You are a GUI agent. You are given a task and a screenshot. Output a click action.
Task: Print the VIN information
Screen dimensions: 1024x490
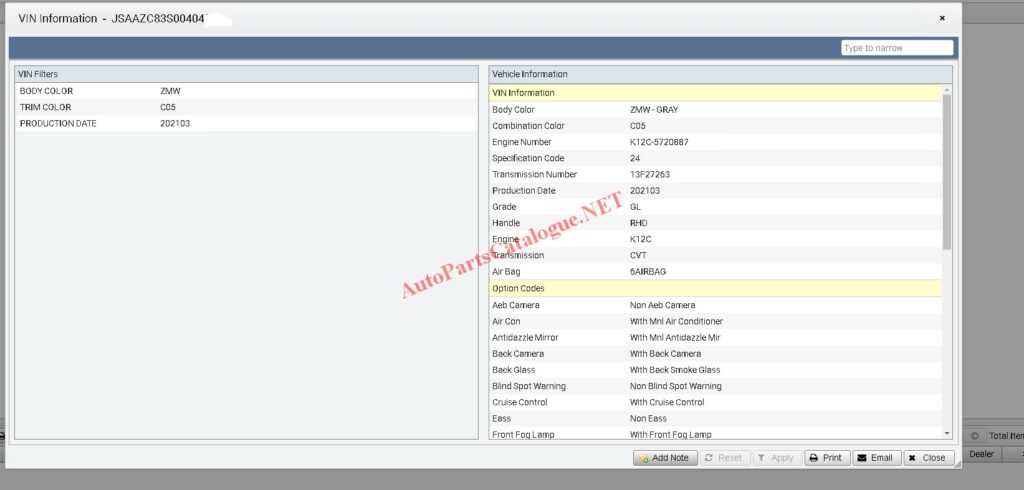(827, 458)
